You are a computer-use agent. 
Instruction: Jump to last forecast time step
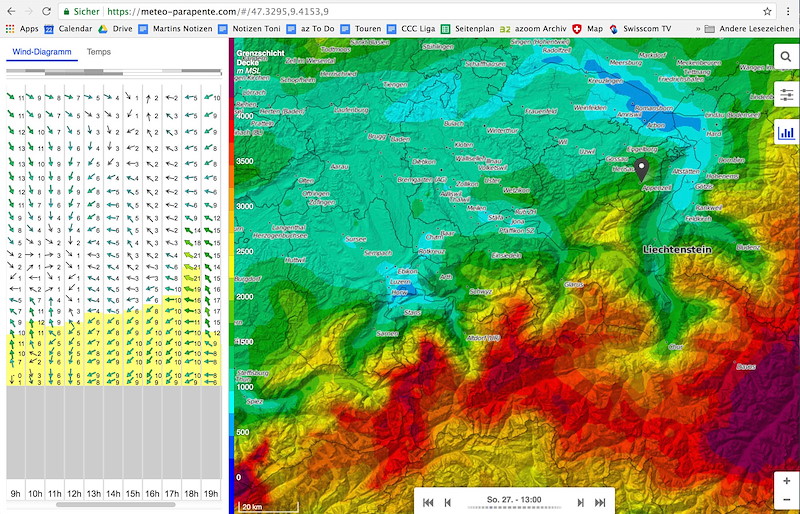tap(600, 503)
